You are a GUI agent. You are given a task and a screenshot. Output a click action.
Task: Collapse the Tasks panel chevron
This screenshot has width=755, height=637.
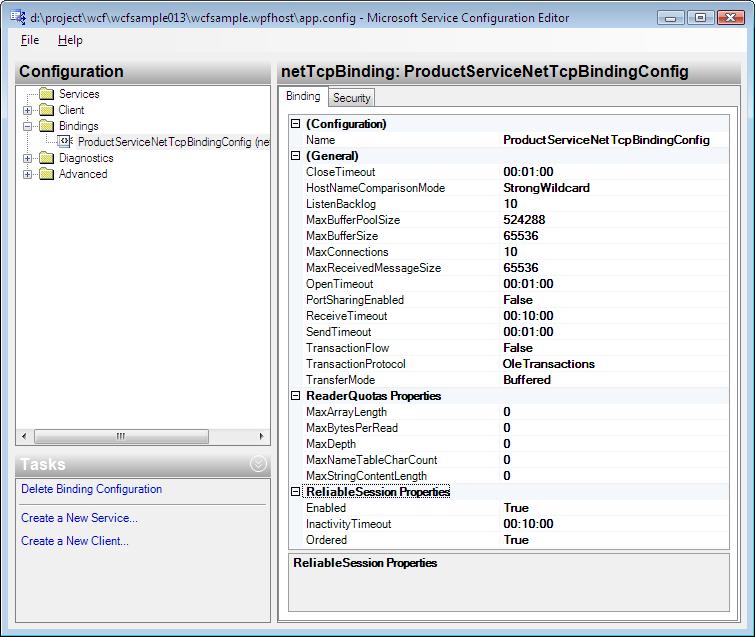coord(258,464)
